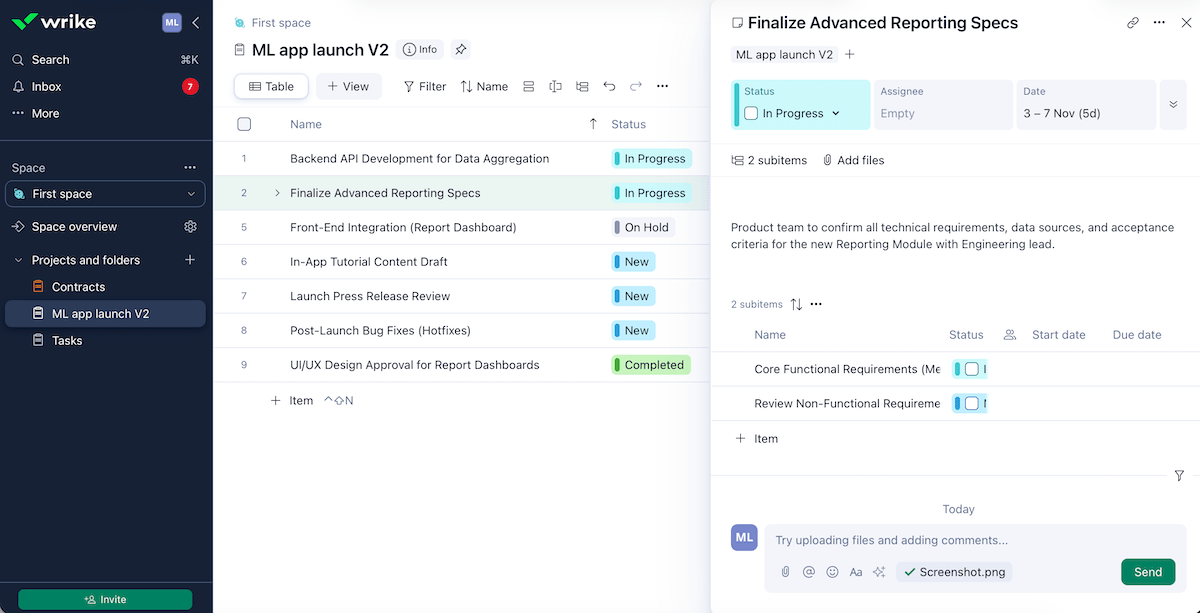Open the First space dropdown selector
This screenshot has width=1200, height=613.
pos(105,194)
